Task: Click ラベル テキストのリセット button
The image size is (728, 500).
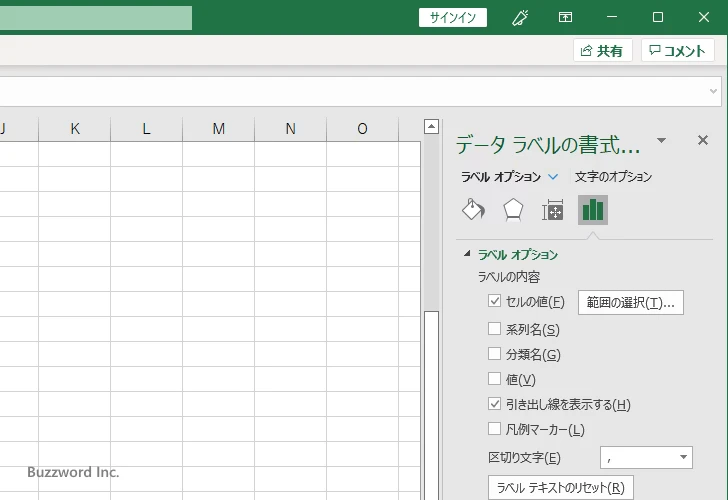Action: [561, 487]
